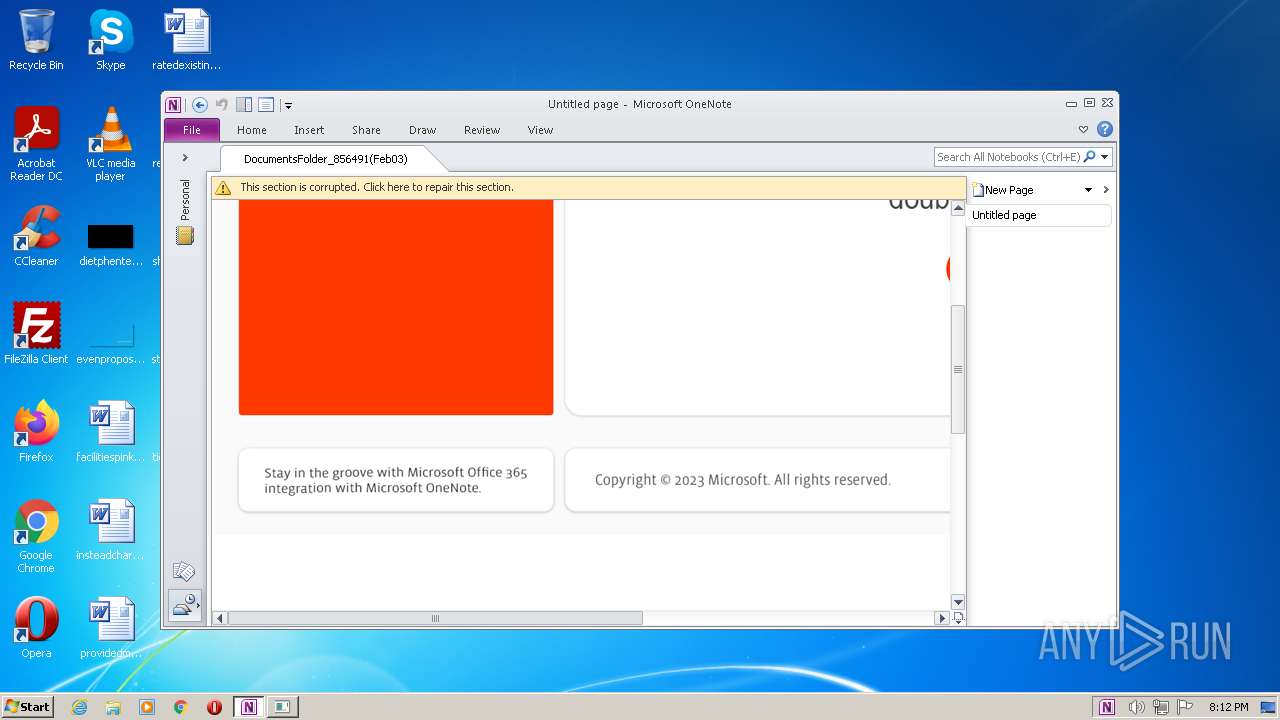Image resolution: width=1280 pixels, height=720 pixels.
Task: Click the horizontal scrollbar thumb
Action: click(435, 618)
